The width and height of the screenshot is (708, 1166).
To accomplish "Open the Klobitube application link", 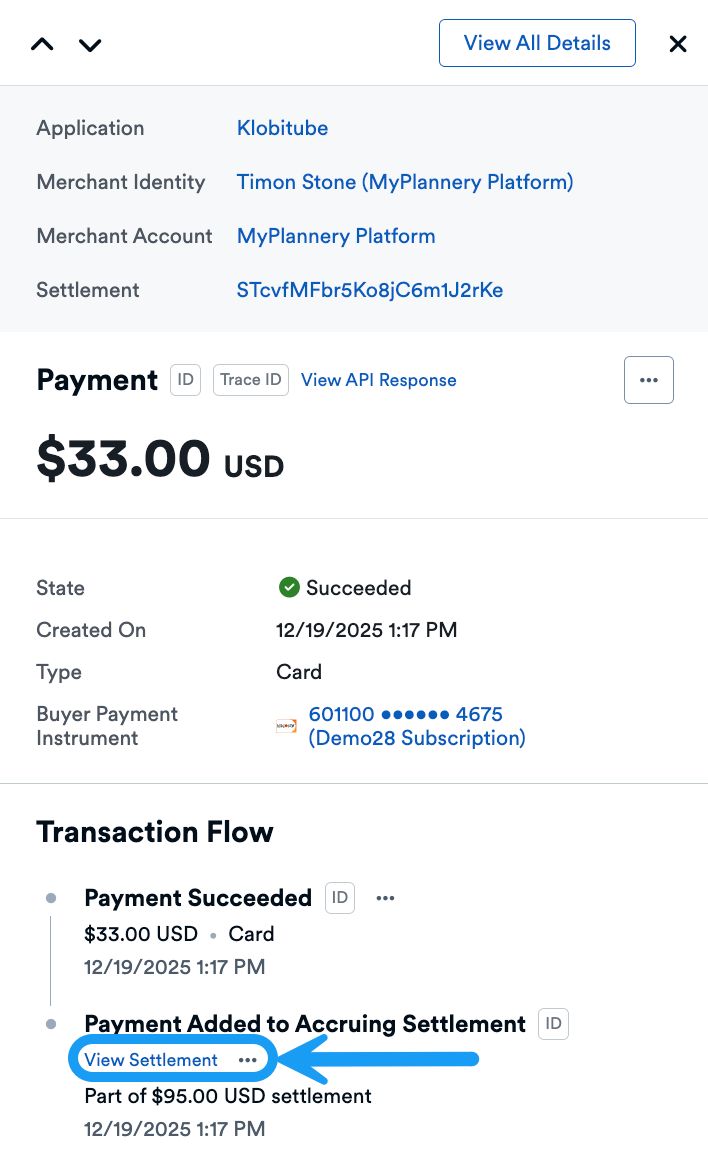I will pos(282,128).
